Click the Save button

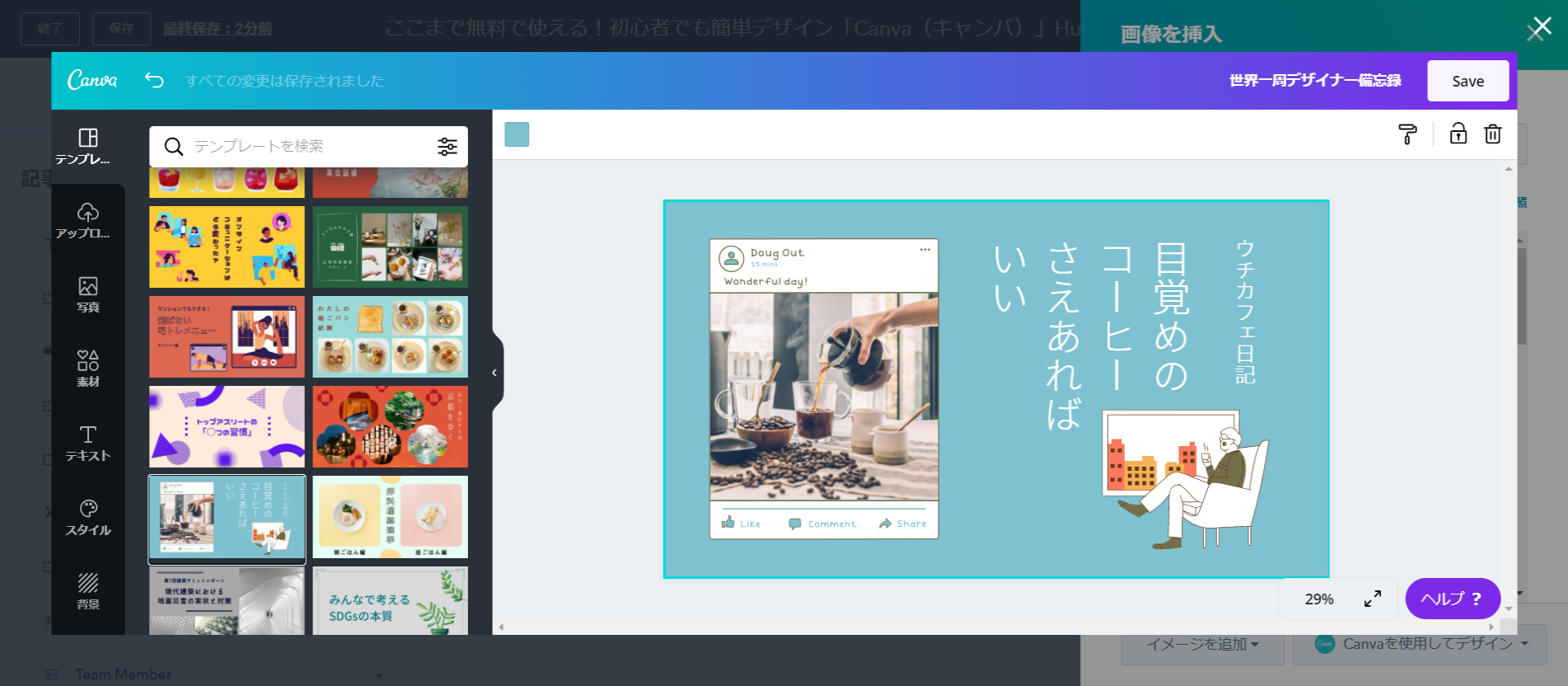tap(1467, 81)
